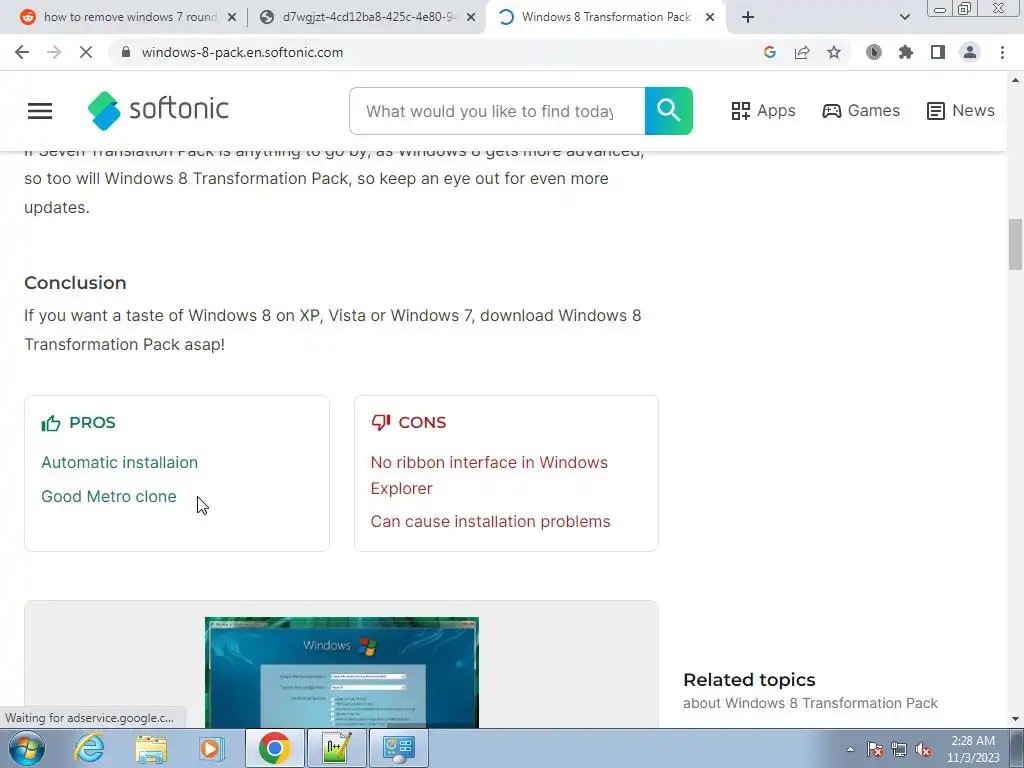Click the installer screenshot thumbnail
The height and width of the screenshot is (768, 1024).
click(x=342, y=672)
